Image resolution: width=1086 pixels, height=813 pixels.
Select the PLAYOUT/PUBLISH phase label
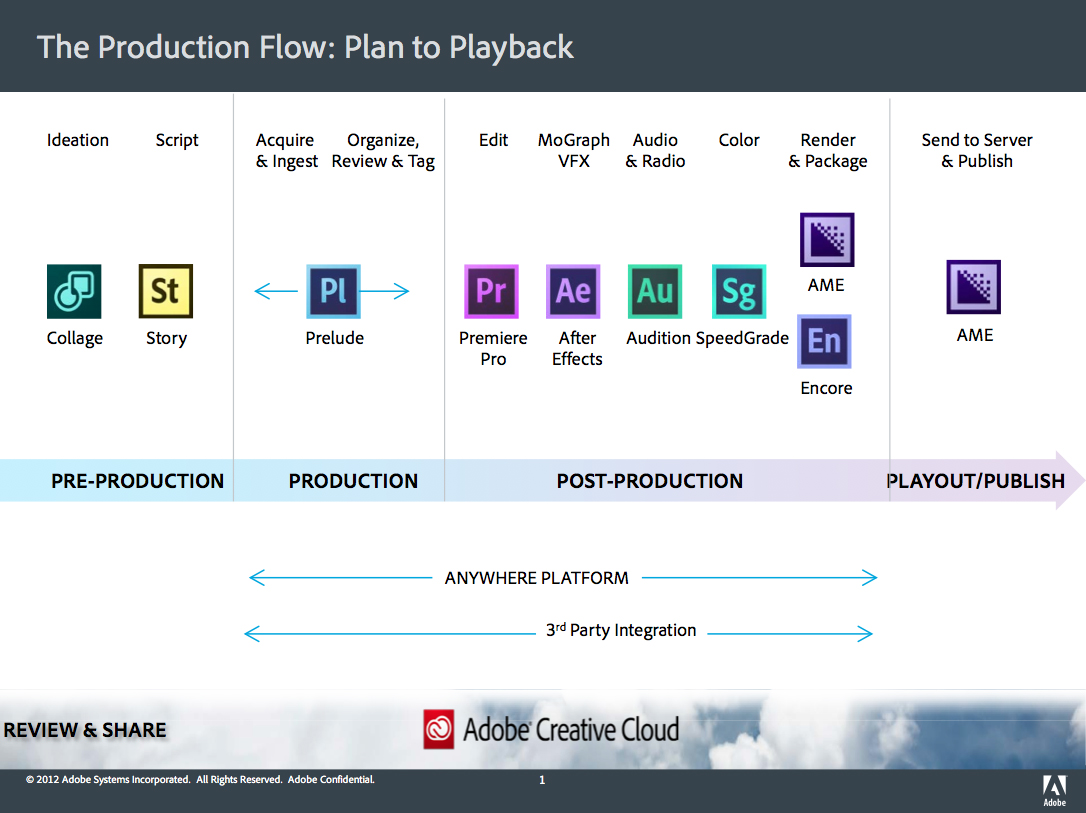pyautogui.click(x=975, y=481)
